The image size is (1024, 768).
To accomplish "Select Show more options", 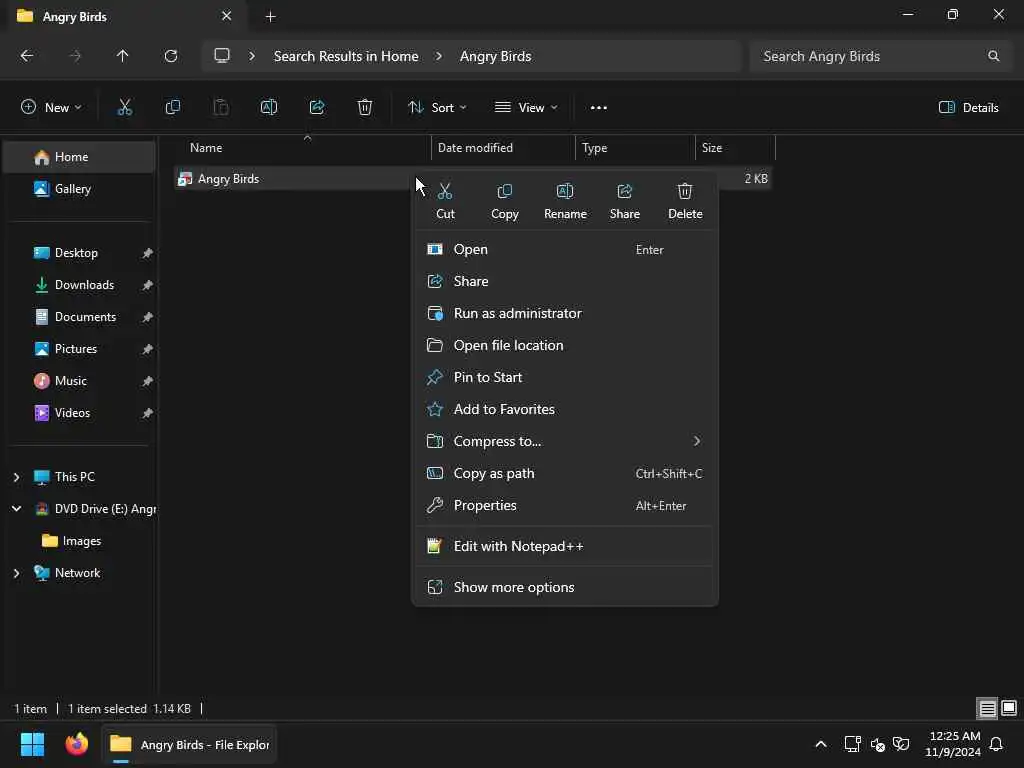I will point(565,587).
